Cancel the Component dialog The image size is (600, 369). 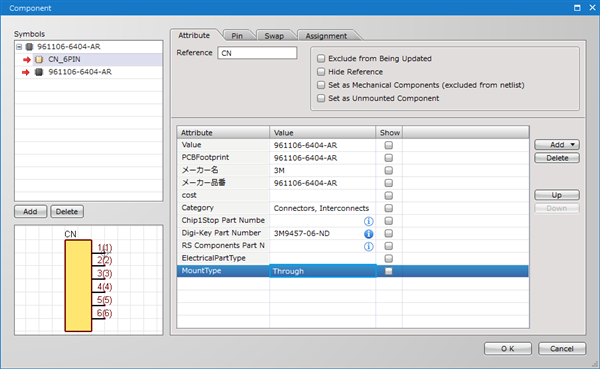562,349
